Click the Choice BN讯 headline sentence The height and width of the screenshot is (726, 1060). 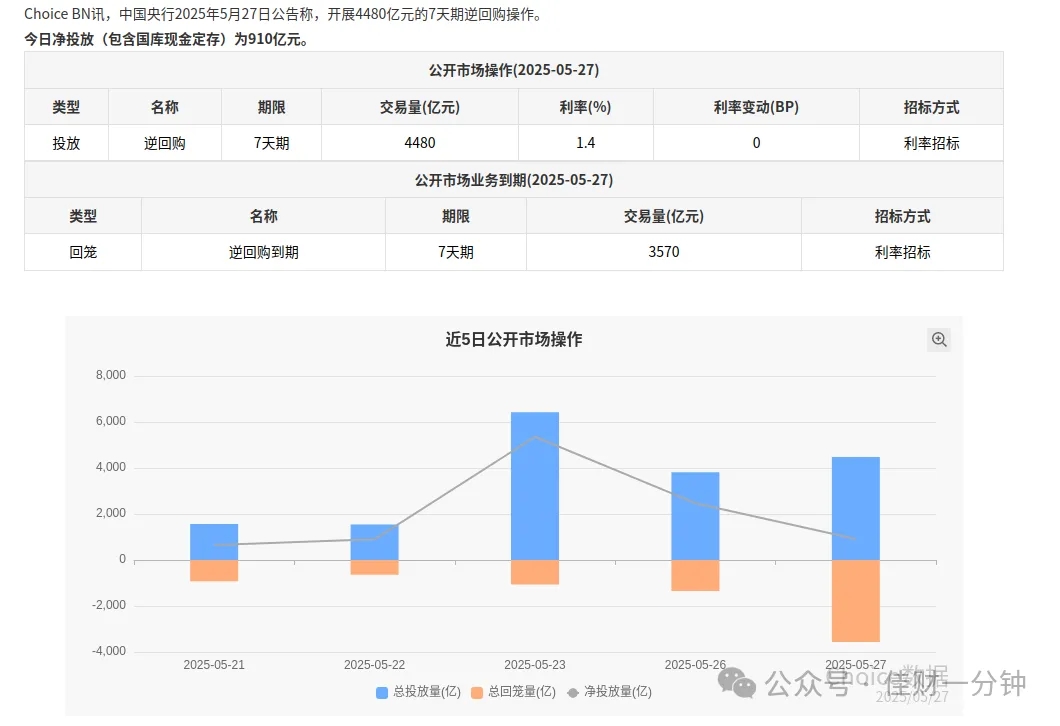click(284, 14)
